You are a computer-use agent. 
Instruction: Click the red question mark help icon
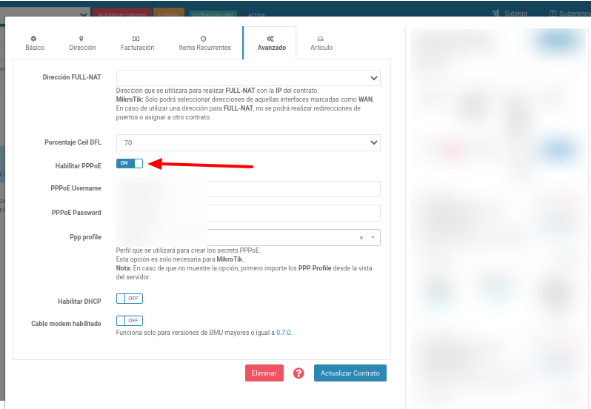[x=299, y=373]
